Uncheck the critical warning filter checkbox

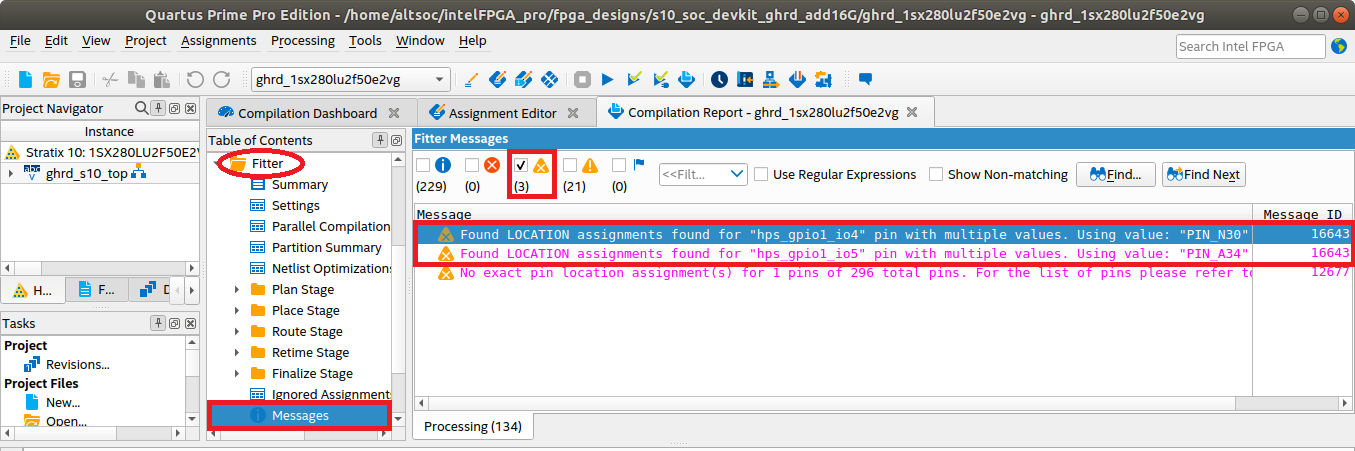[521, 166]
